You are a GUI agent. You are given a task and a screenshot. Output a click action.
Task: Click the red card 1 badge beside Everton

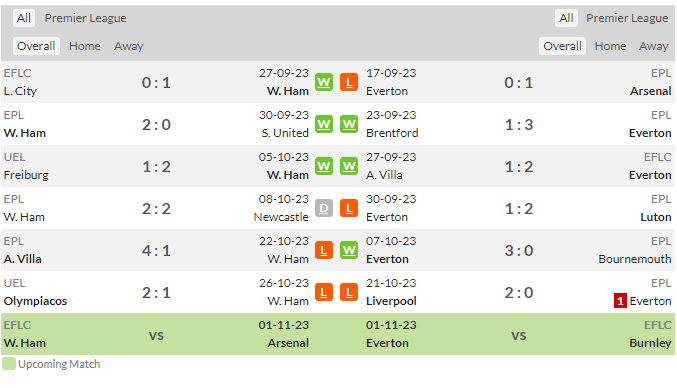620,301
